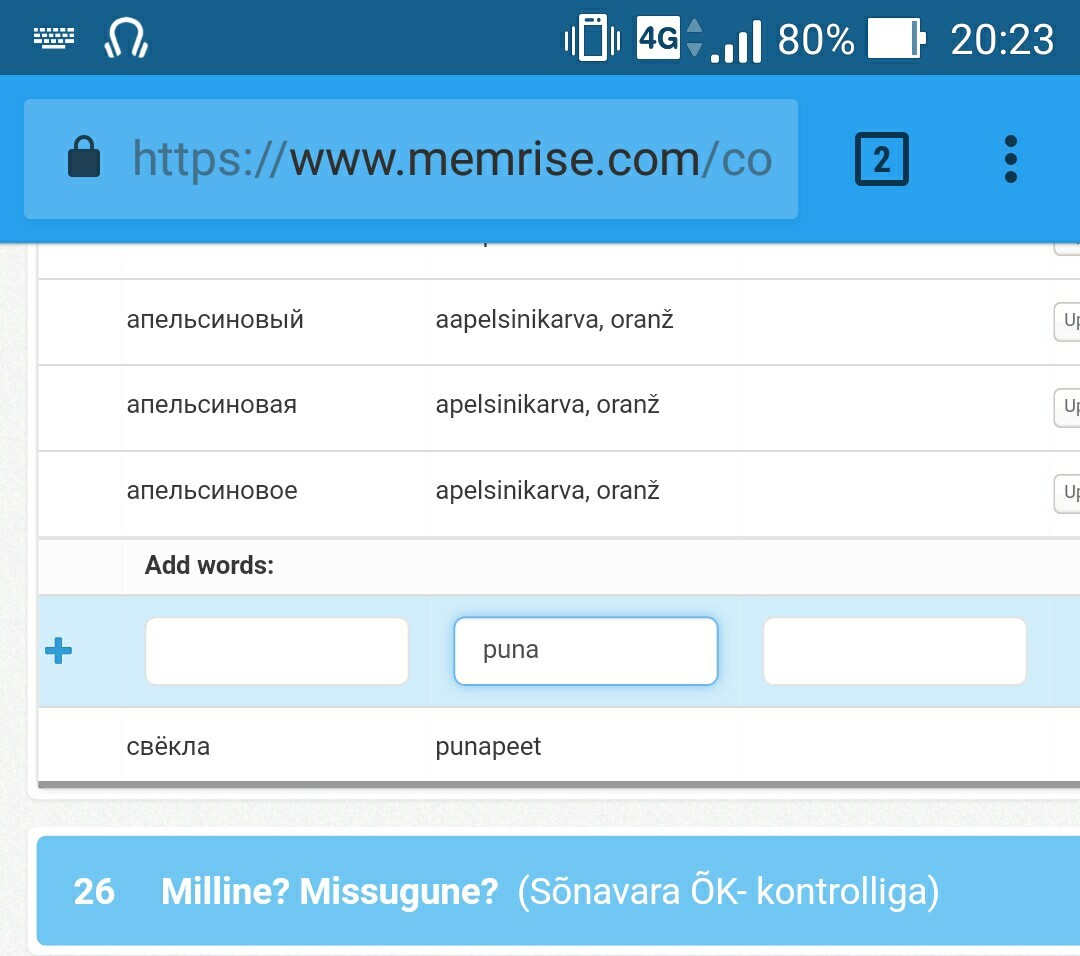The height and width of the screenshot is (956, 1080).
Task: Tap the vibrate mode status icon
Action: (592, 38)
